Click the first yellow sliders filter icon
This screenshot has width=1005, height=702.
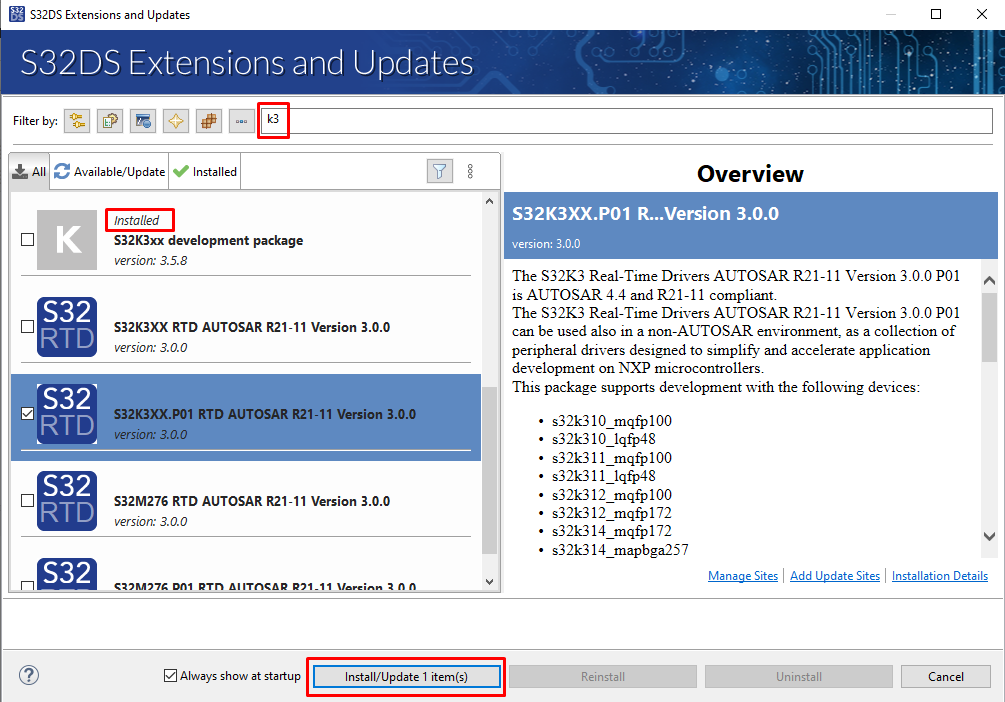77,121
